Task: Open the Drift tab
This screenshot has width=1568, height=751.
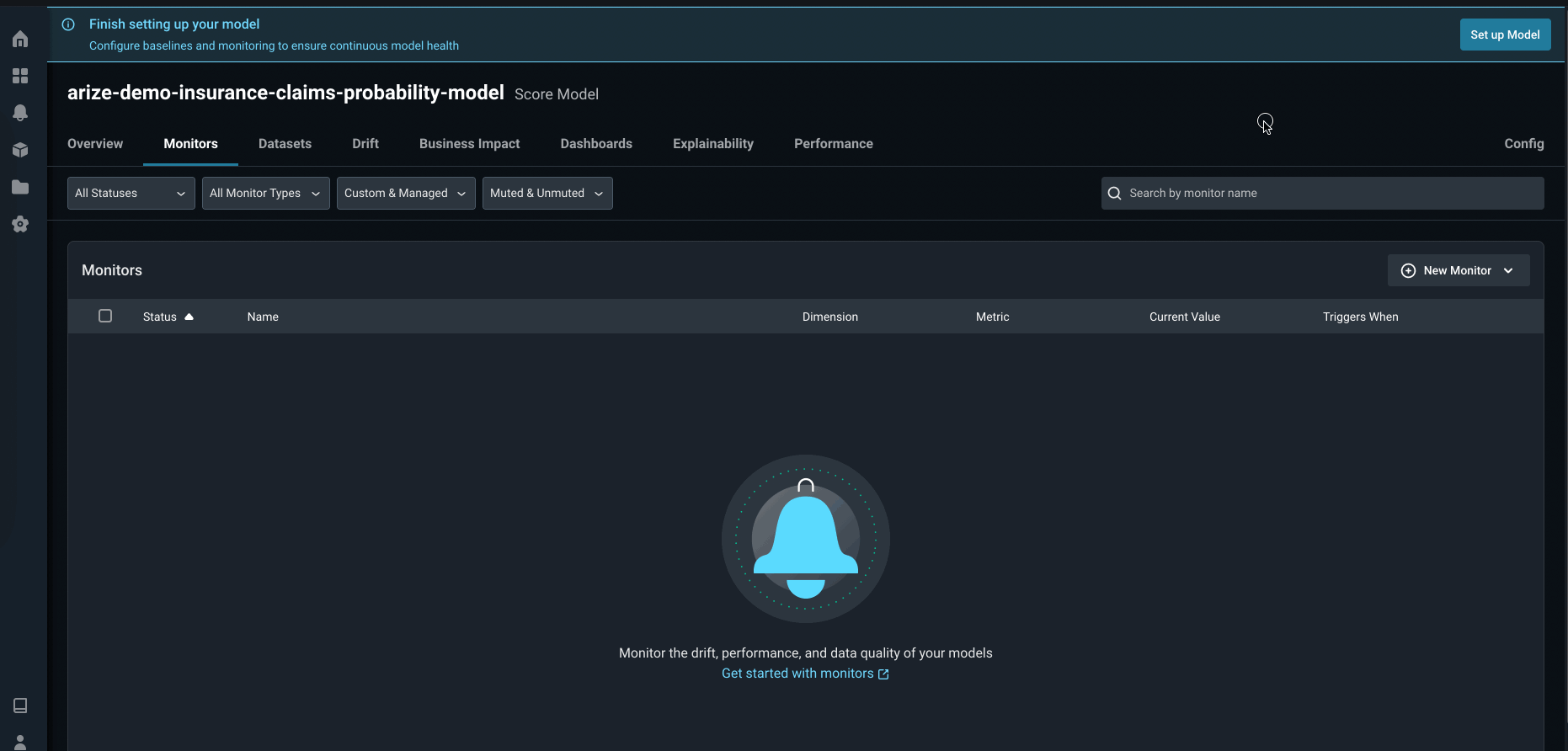Action: pyautogui.click(x=365, y=144)
